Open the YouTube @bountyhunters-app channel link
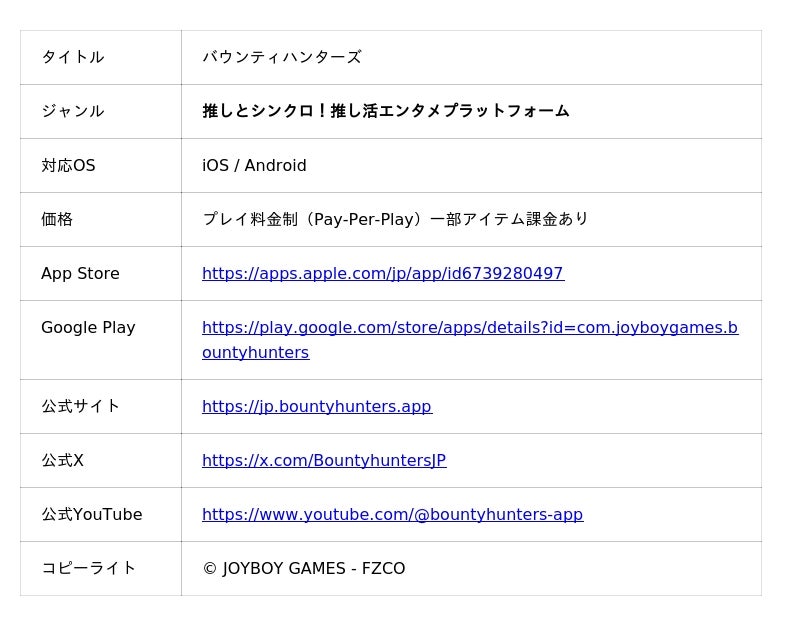Image resolution: width=800 pixels, height=626 pixels. click(x=392, y=514)
